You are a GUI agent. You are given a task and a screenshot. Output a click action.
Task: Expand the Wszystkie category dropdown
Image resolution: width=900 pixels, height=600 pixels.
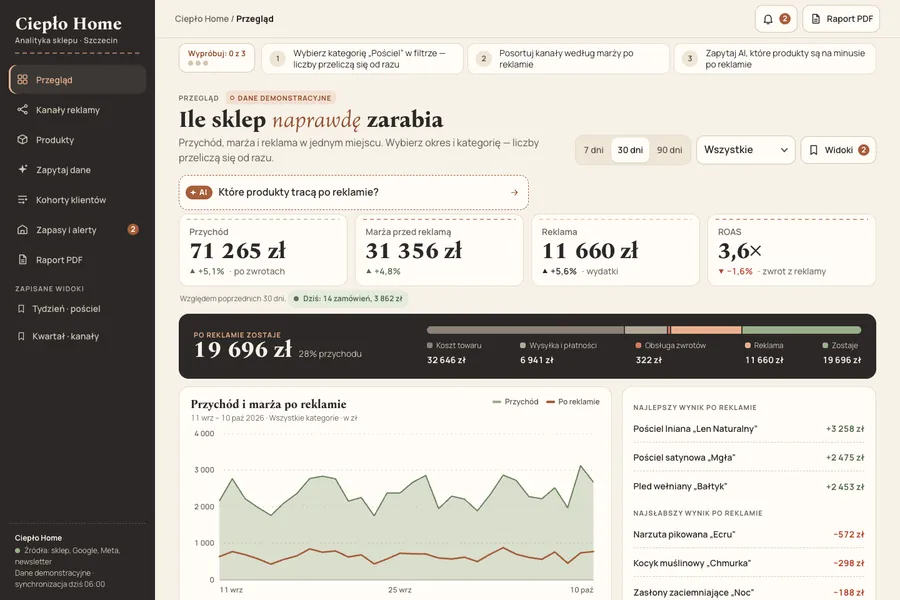click(x=746, y=150)
